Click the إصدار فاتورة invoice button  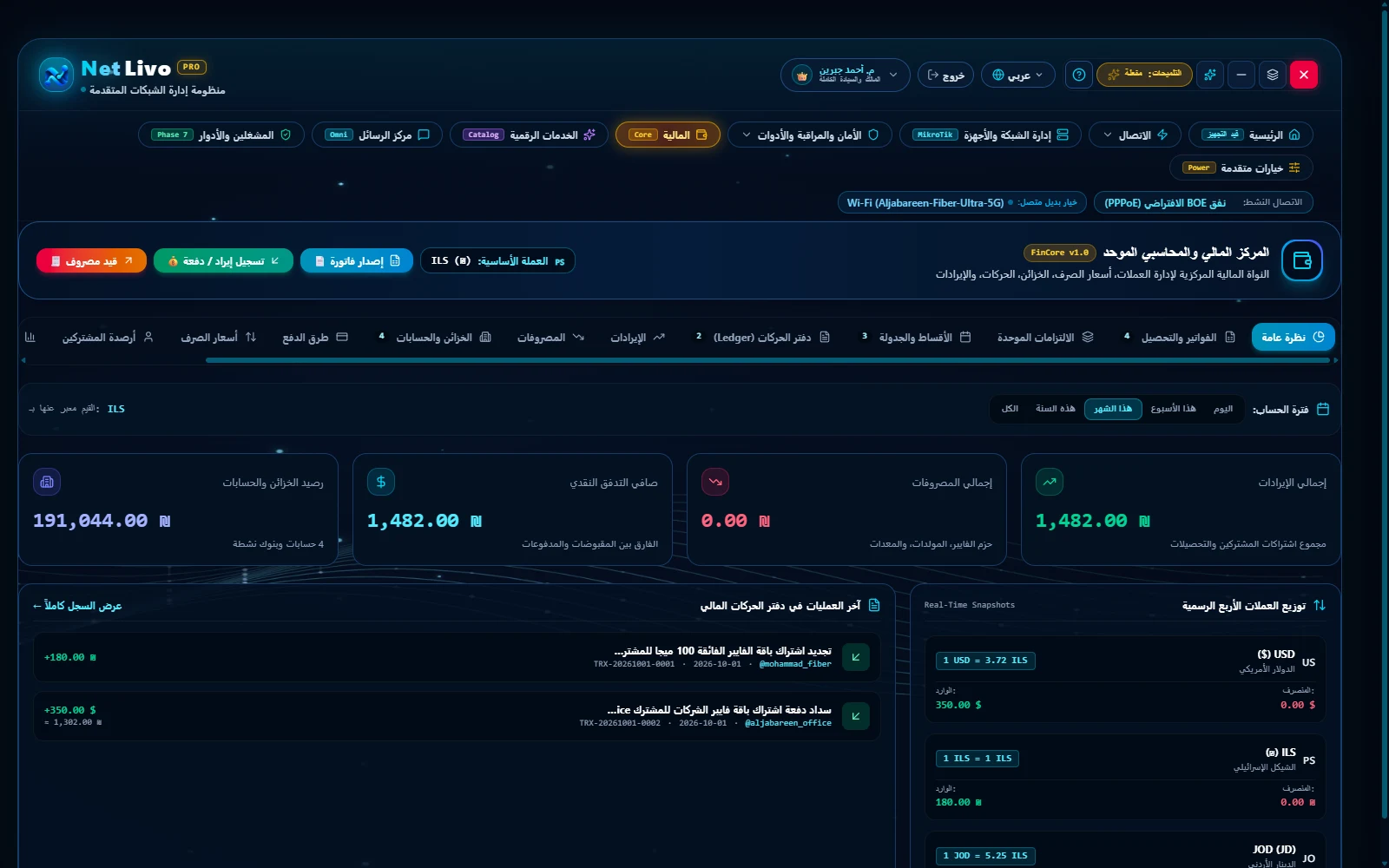point(357,260)
